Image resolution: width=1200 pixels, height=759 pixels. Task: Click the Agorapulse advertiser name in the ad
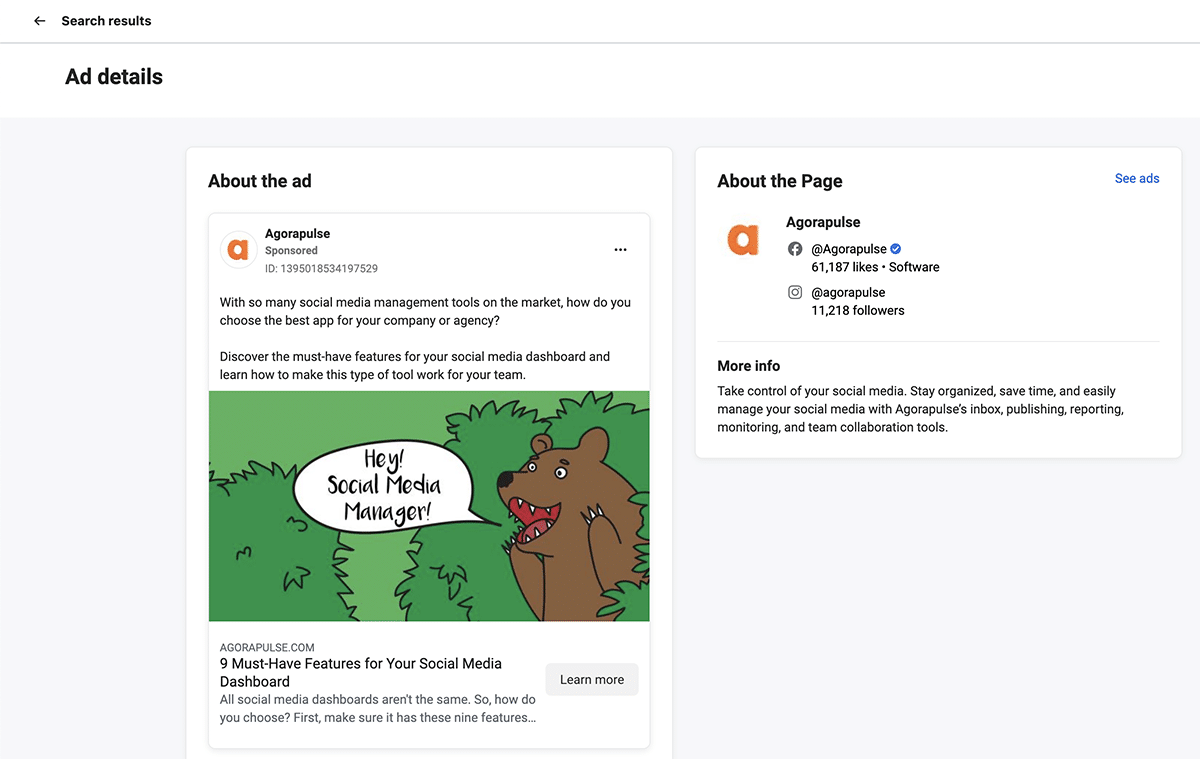[x=297, y=233]
